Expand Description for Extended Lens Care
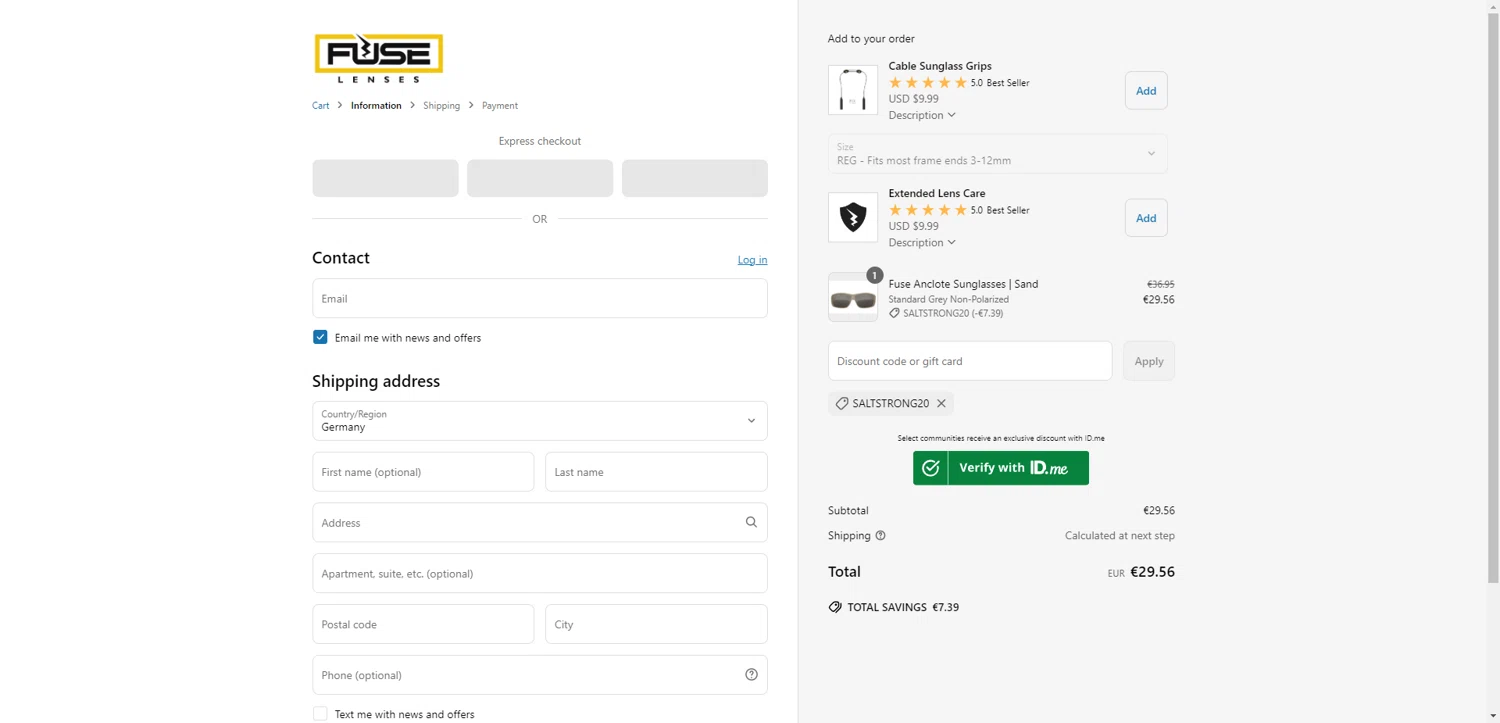 click(x=922, y=242)
